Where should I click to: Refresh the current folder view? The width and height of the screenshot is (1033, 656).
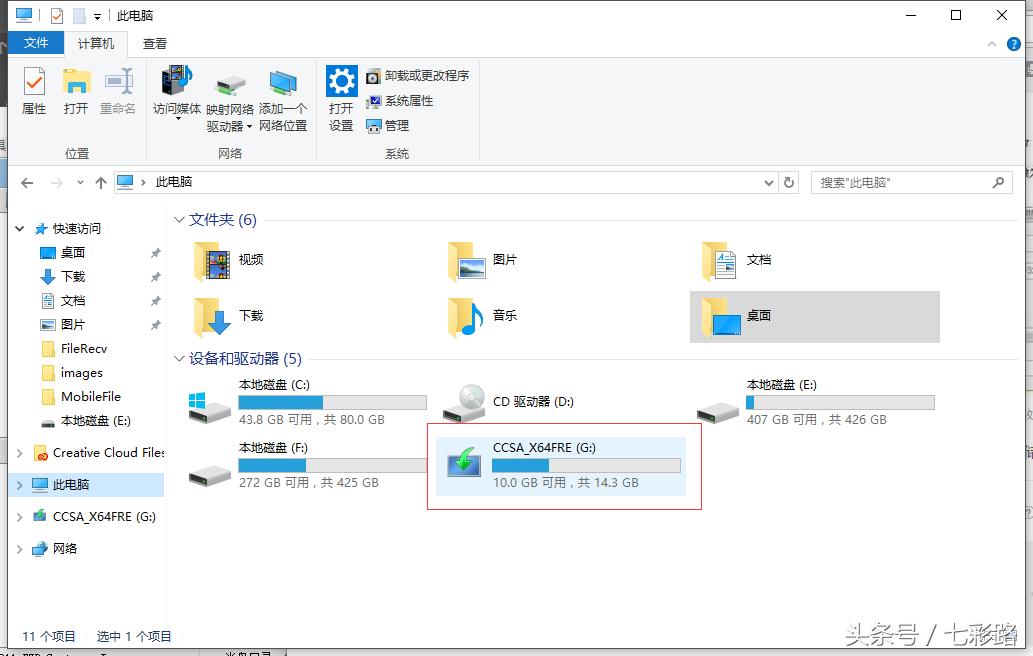(790, 182)
